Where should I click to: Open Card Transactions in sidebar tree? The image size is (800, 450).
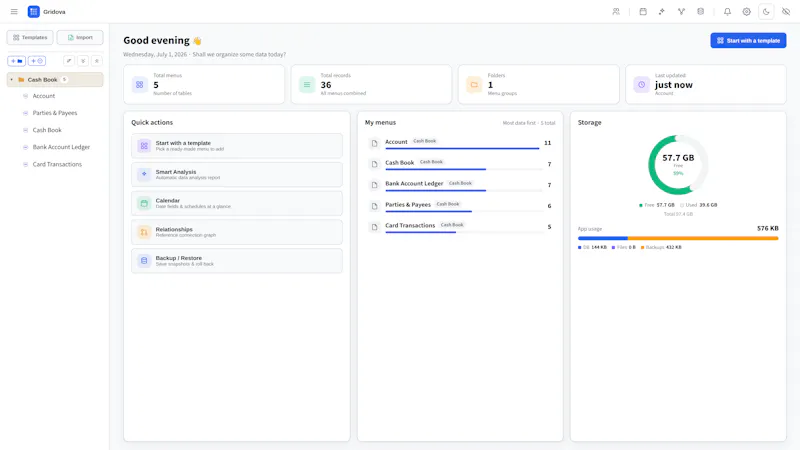point(55,164)
